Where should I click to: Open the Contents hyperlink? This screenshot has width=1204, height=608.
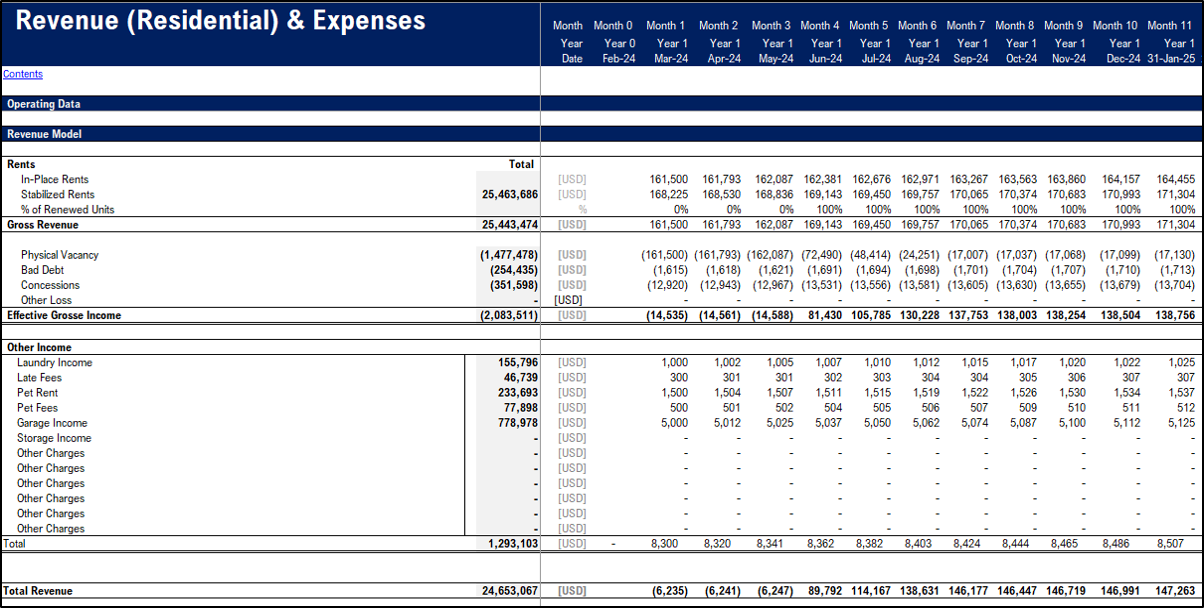pyautogui.click(x=22, y=74)
